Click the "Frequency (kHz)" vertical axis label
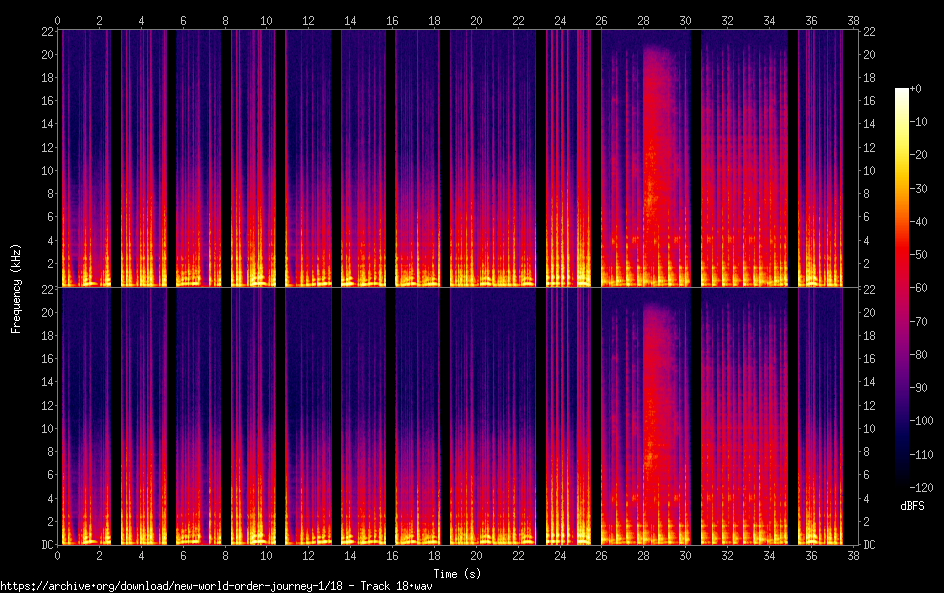The height and width of the screenshot is (593, 944). coord(16,288)
